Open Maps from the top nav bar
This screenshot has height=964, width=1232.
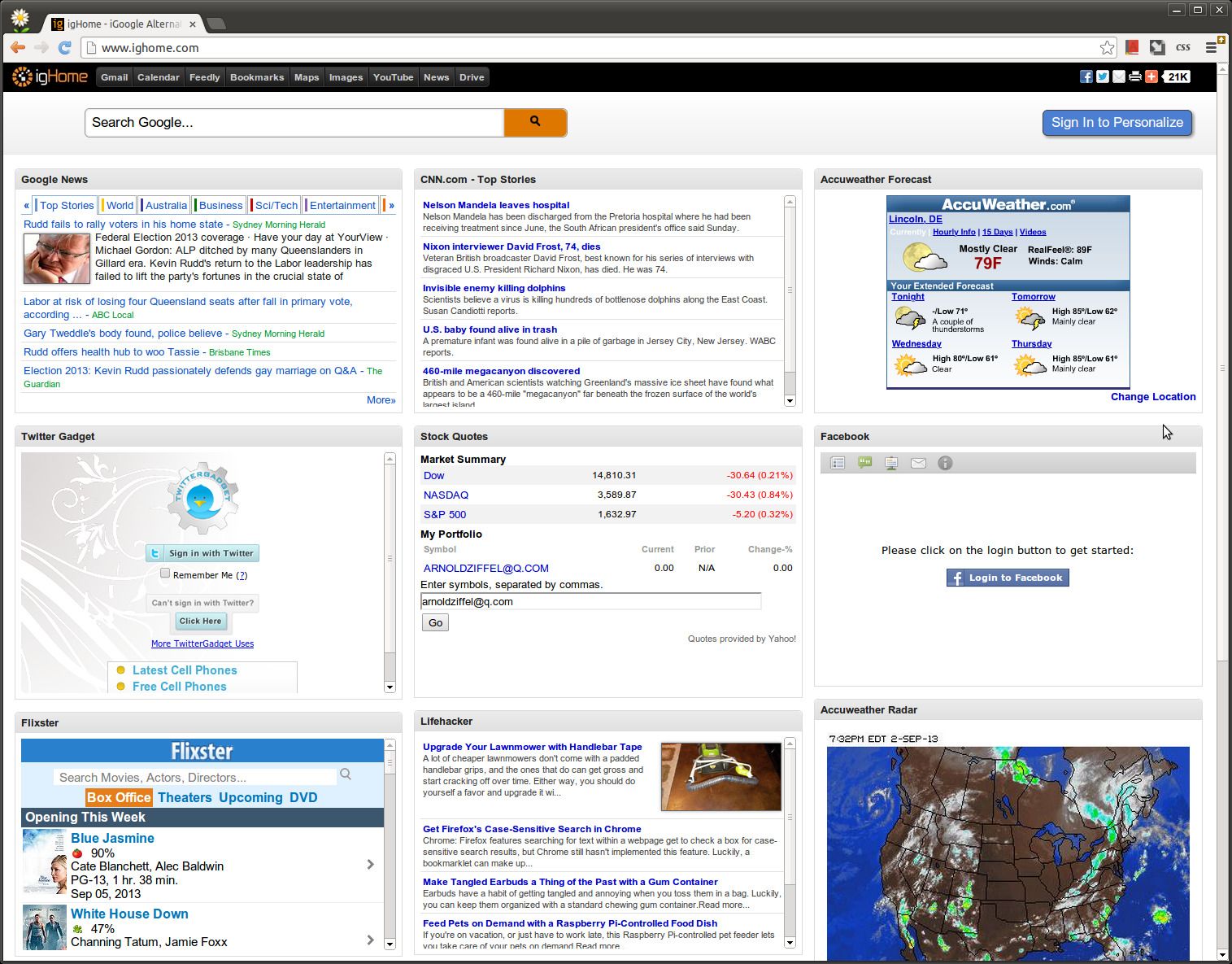307,77
